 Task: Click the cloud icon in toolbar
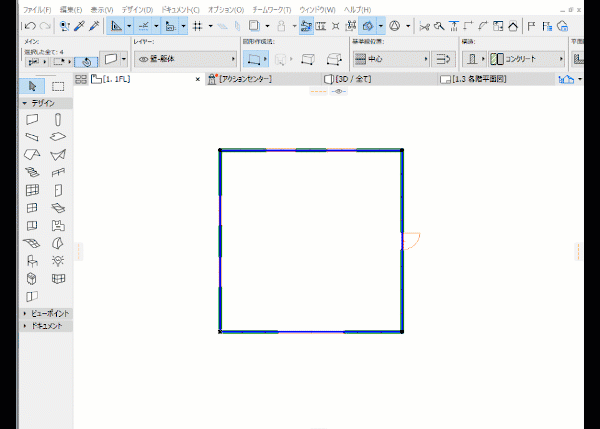[x=562, y=26]
